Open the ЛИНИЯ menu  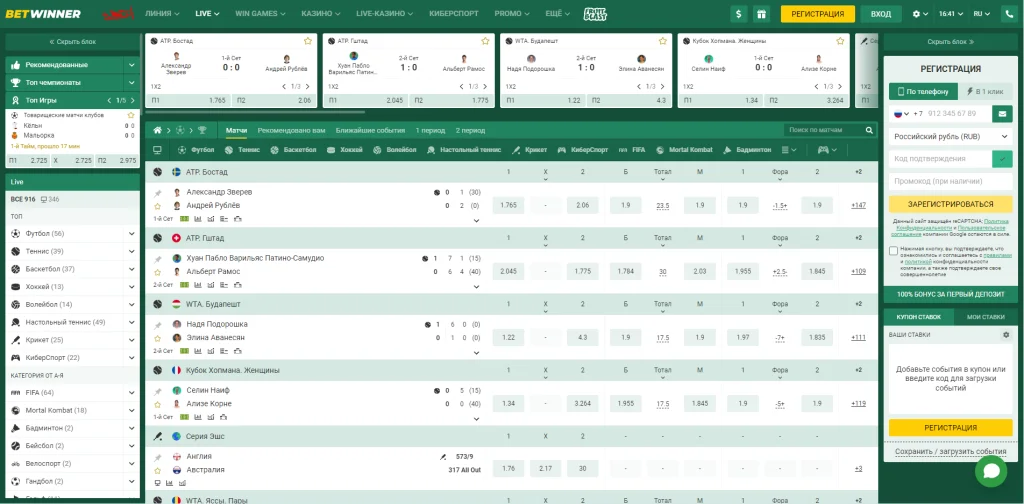162,14
